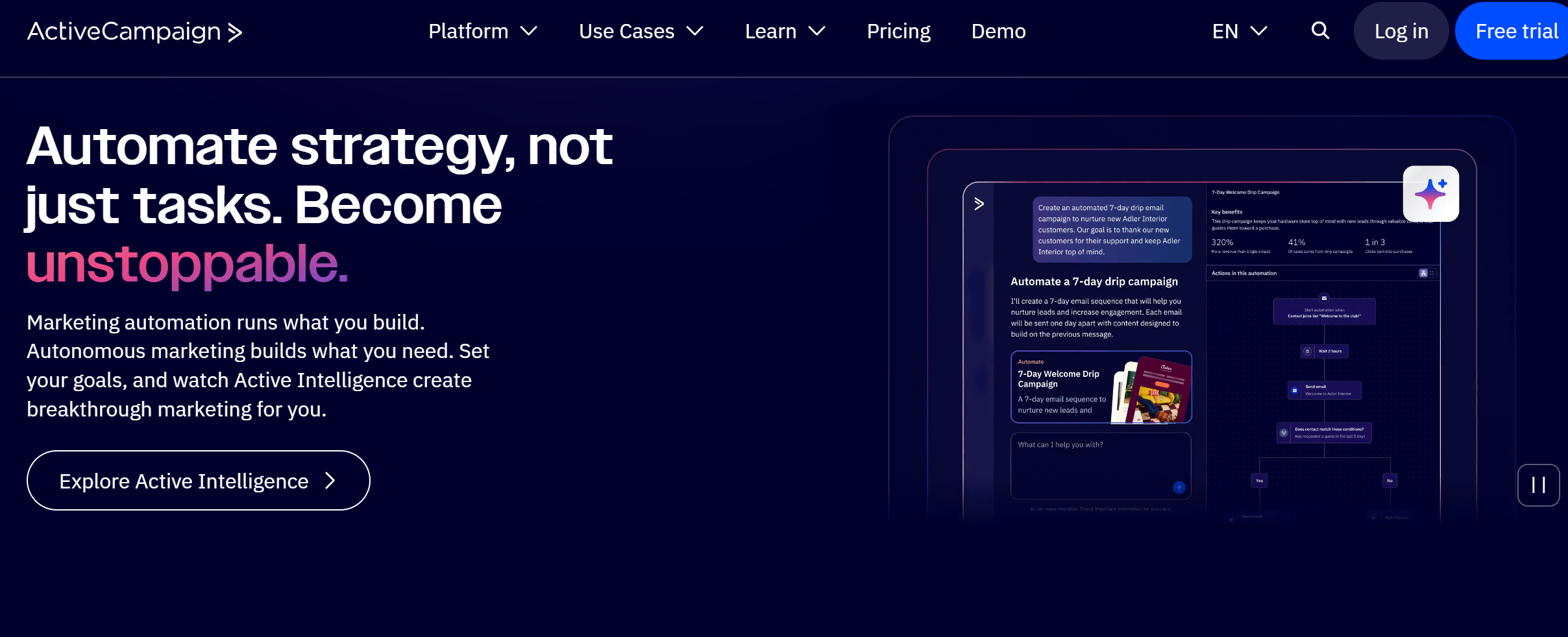Click the ActiveCampaign logo in the header

coord(134,32)
